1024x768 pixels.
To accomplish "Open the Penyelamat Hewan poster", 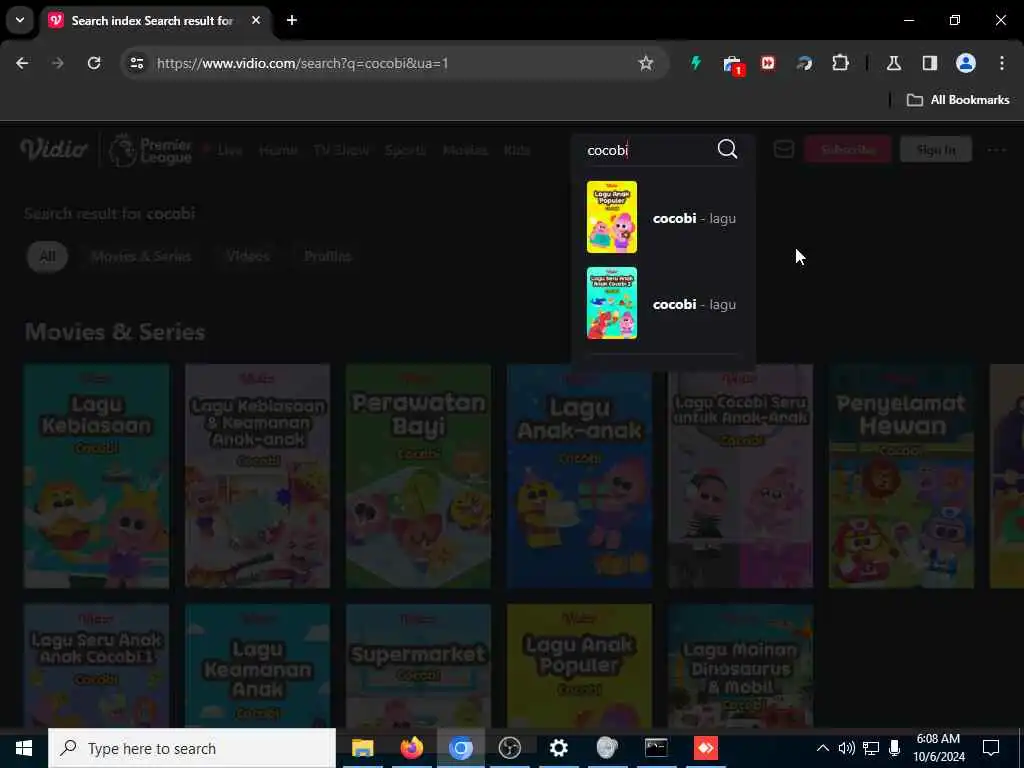I will [x=901, y=476].
